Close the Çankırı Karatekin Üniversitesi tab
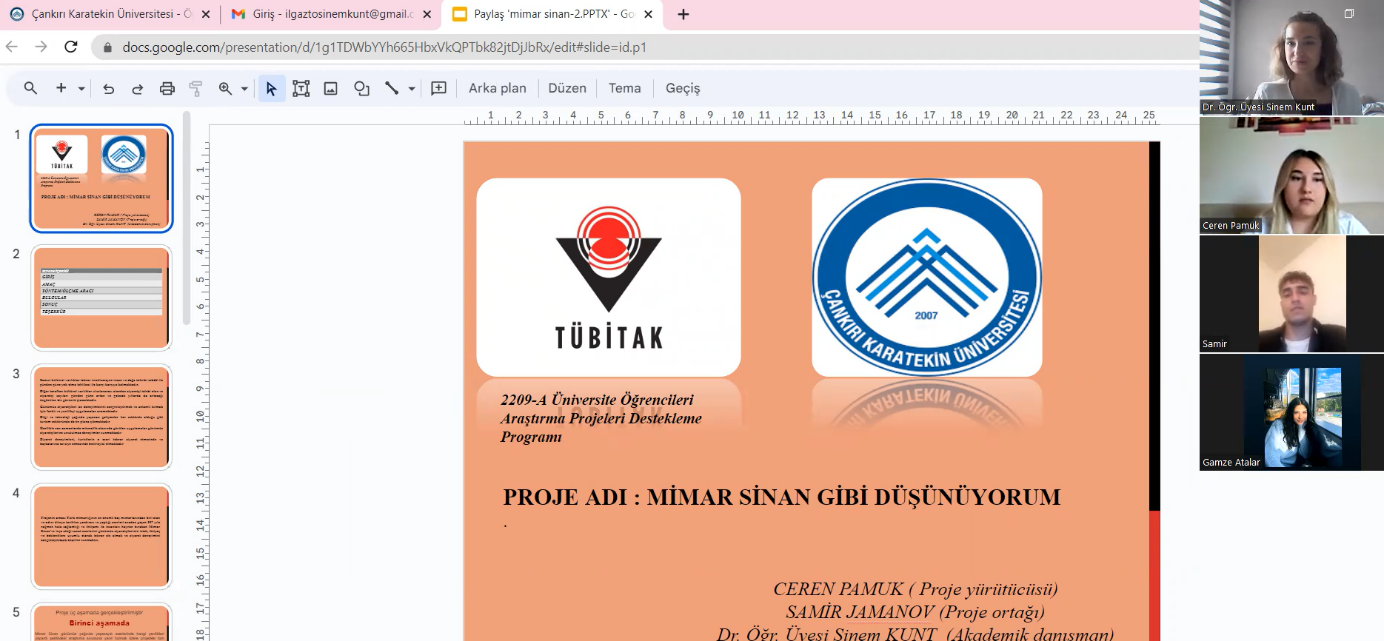The height and width of the screenshot is (641, 1384). [x=206, y=15]
